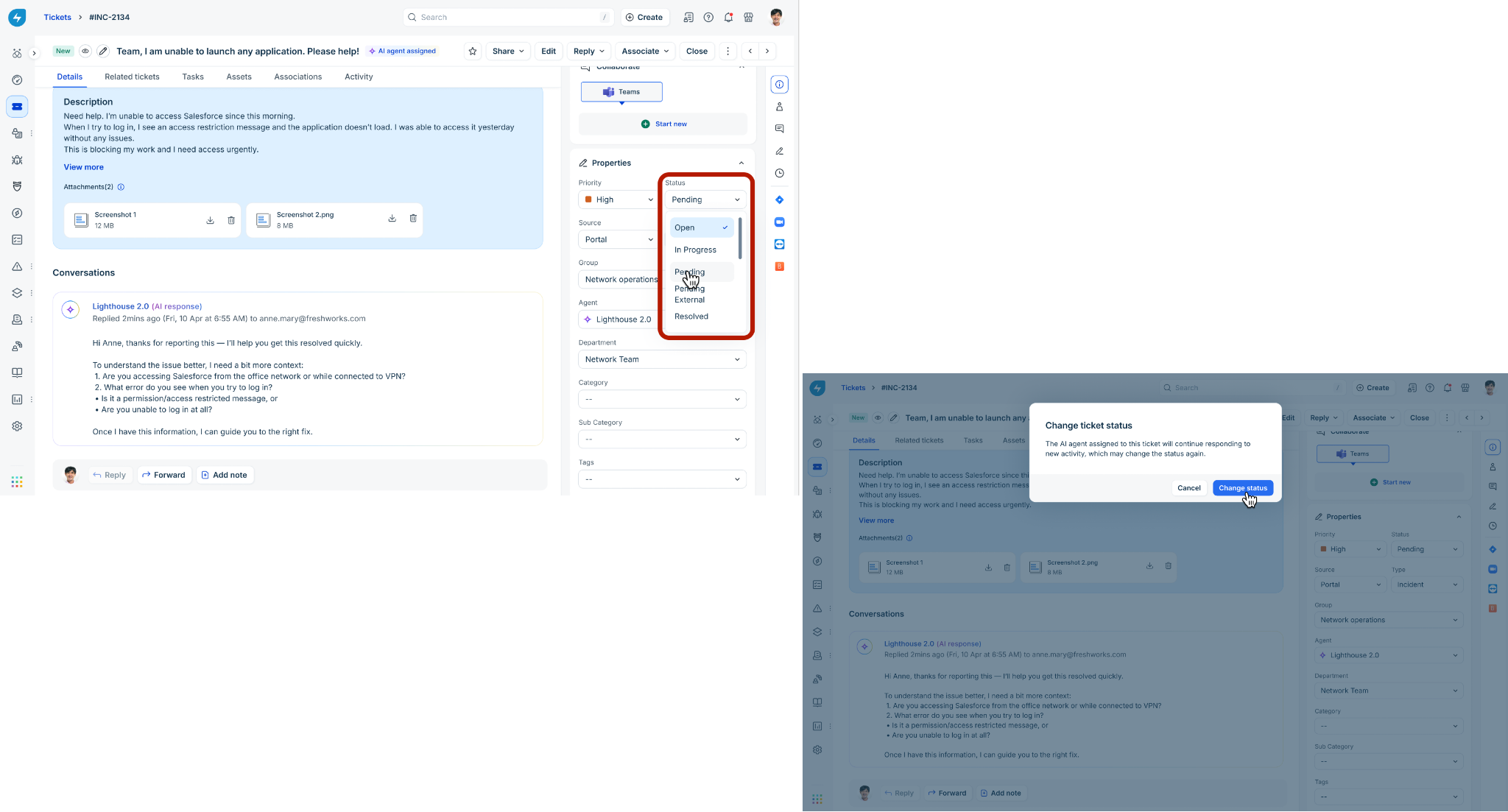Open the checklist icon in left sidebar
This screenshot has width=1508, height=812.
click(x=17, y=240)
